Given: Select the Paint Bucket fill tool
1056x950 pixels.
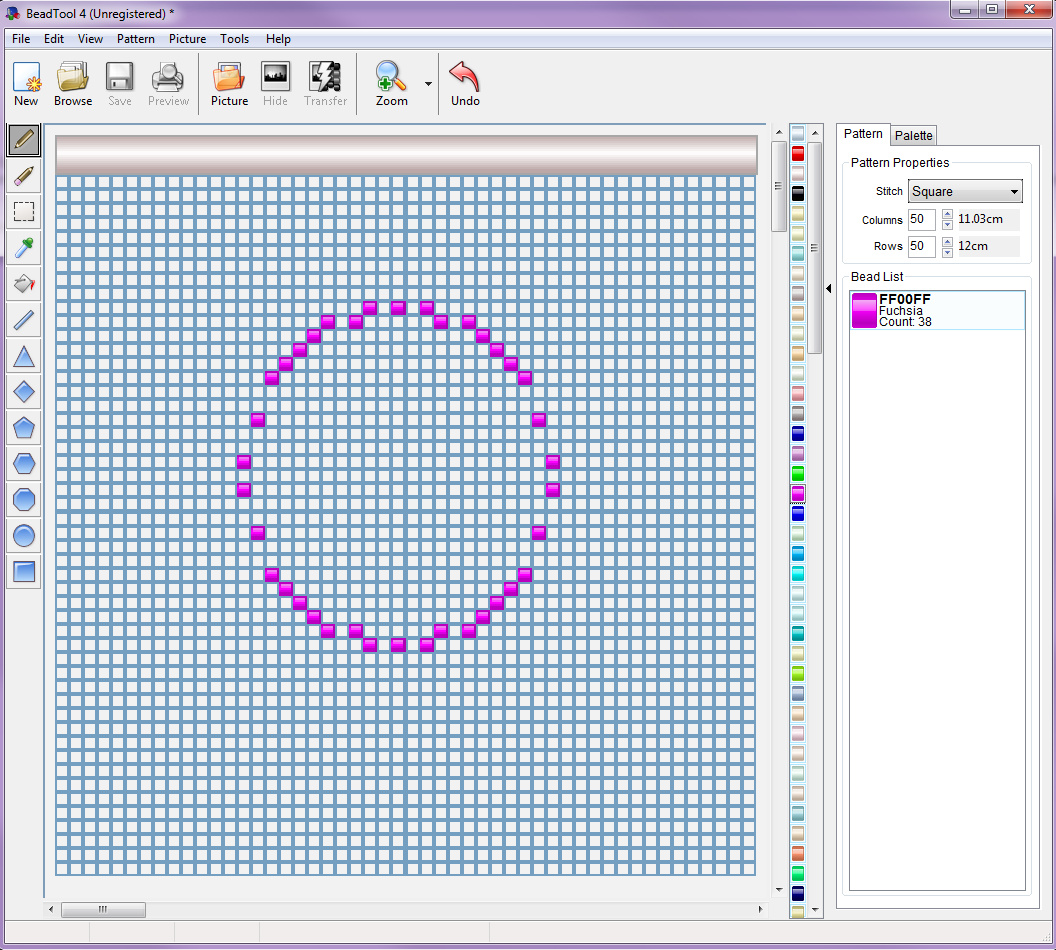Looking at the screenshot, I should click(x=24, y=284).
